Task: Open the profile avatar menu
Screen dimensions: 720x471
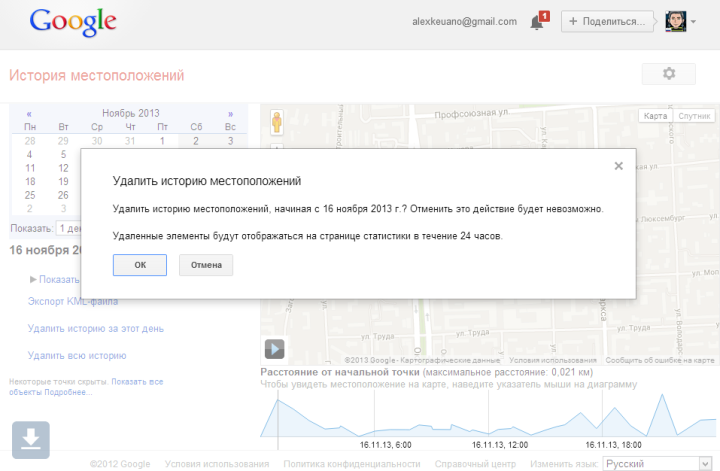Action: click(x=675, y=22)
